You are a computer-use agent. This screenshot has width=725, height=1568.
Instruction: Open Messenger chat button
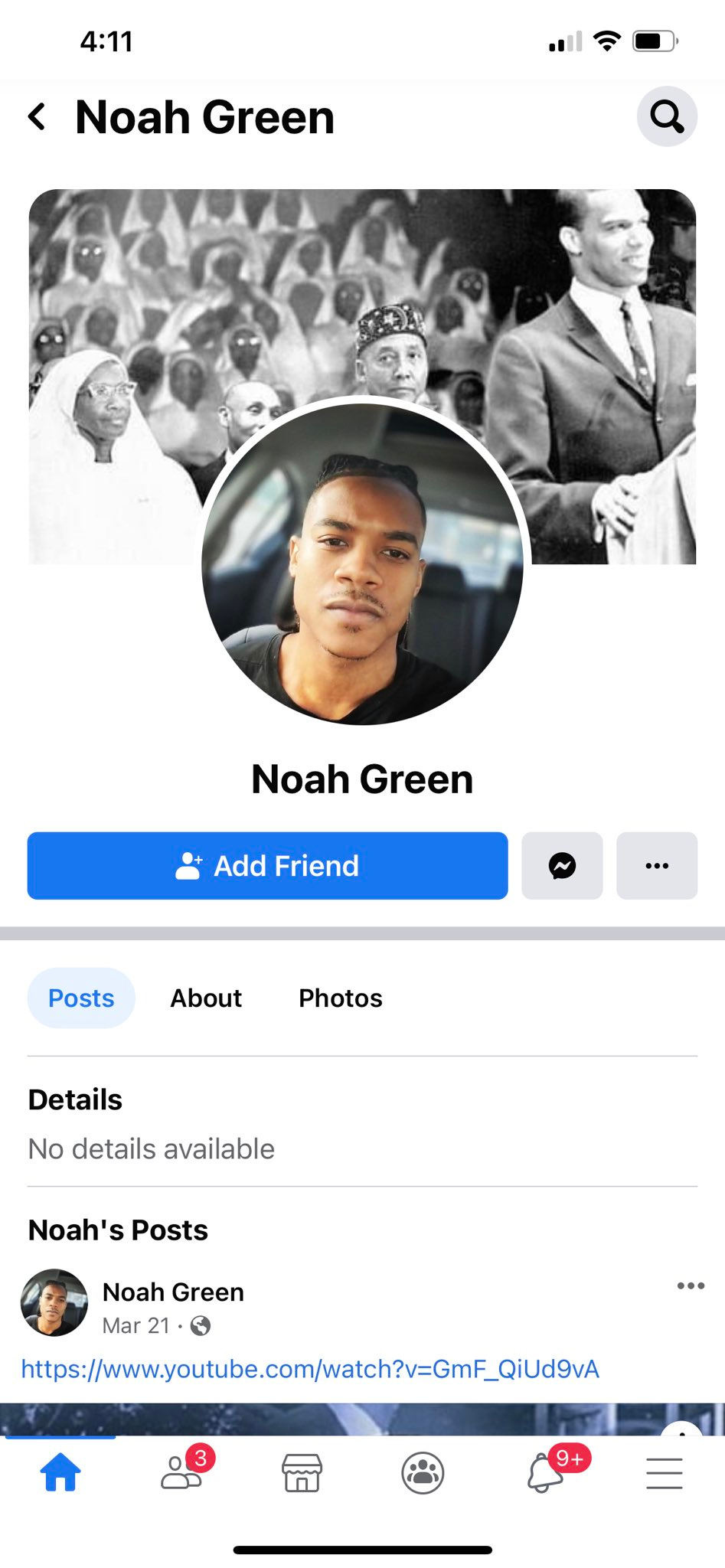pos(562,866)
